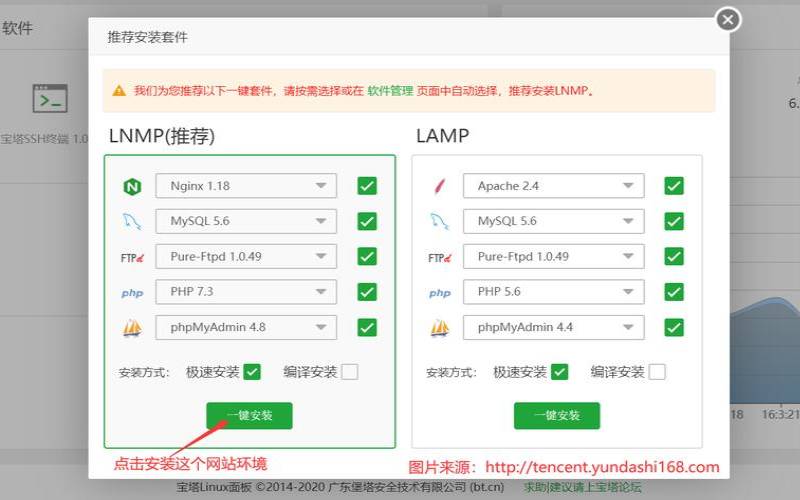Viewport: 800px width, 500px height.
Task: Open the PHP 5.6 version dropdown
Action: (x=554, y=292)
